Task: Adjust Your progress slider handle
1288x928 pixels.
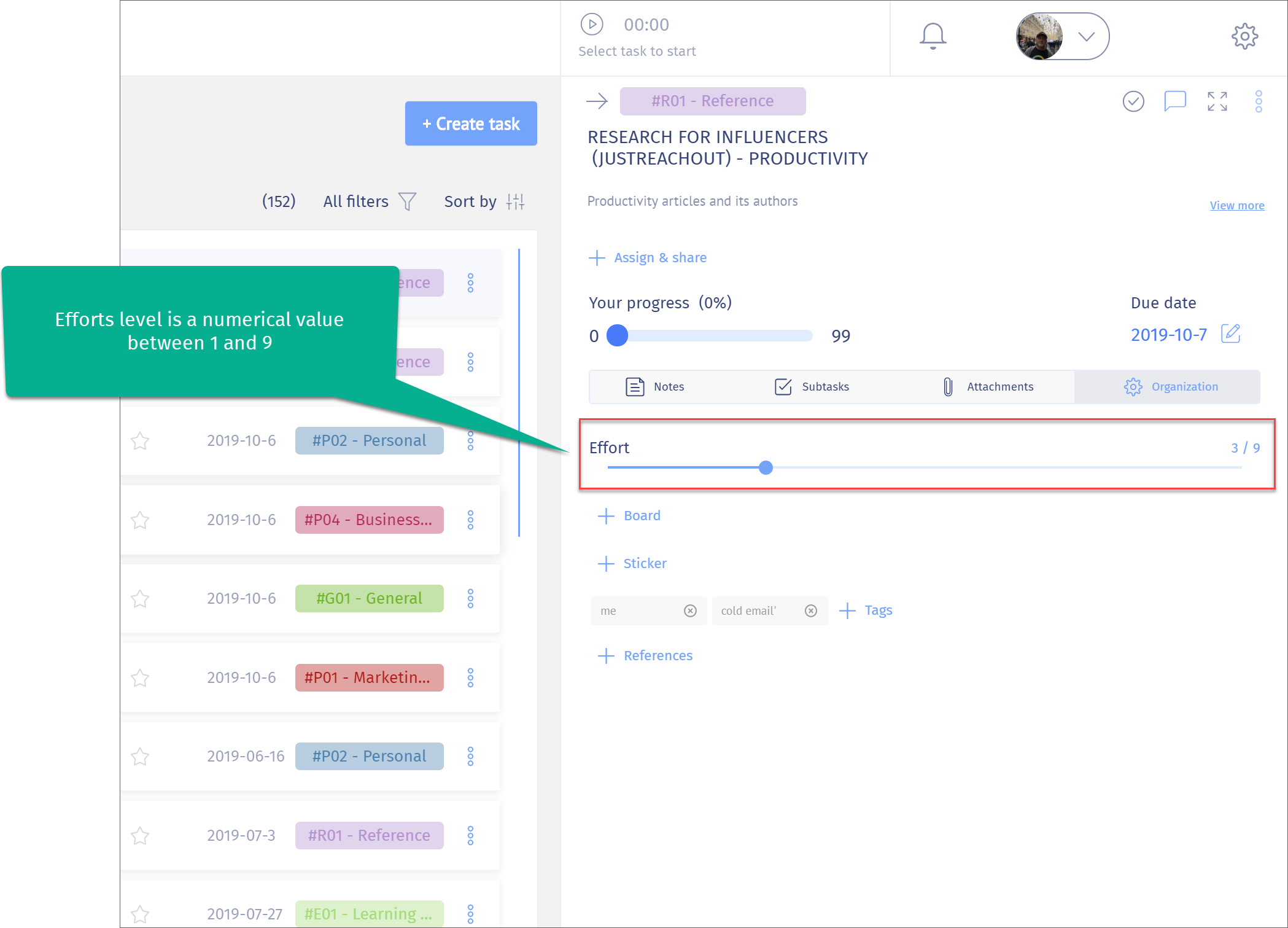Action: click(x=618, y=335)
